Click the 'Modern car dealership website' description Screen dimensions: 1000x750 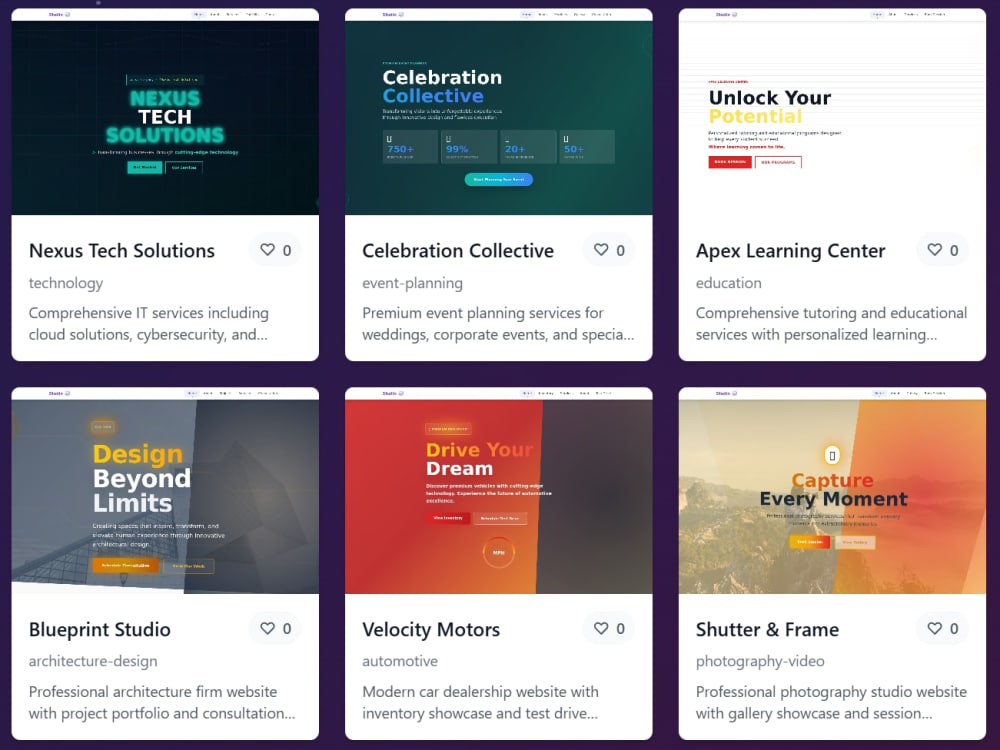click(480, 703)
